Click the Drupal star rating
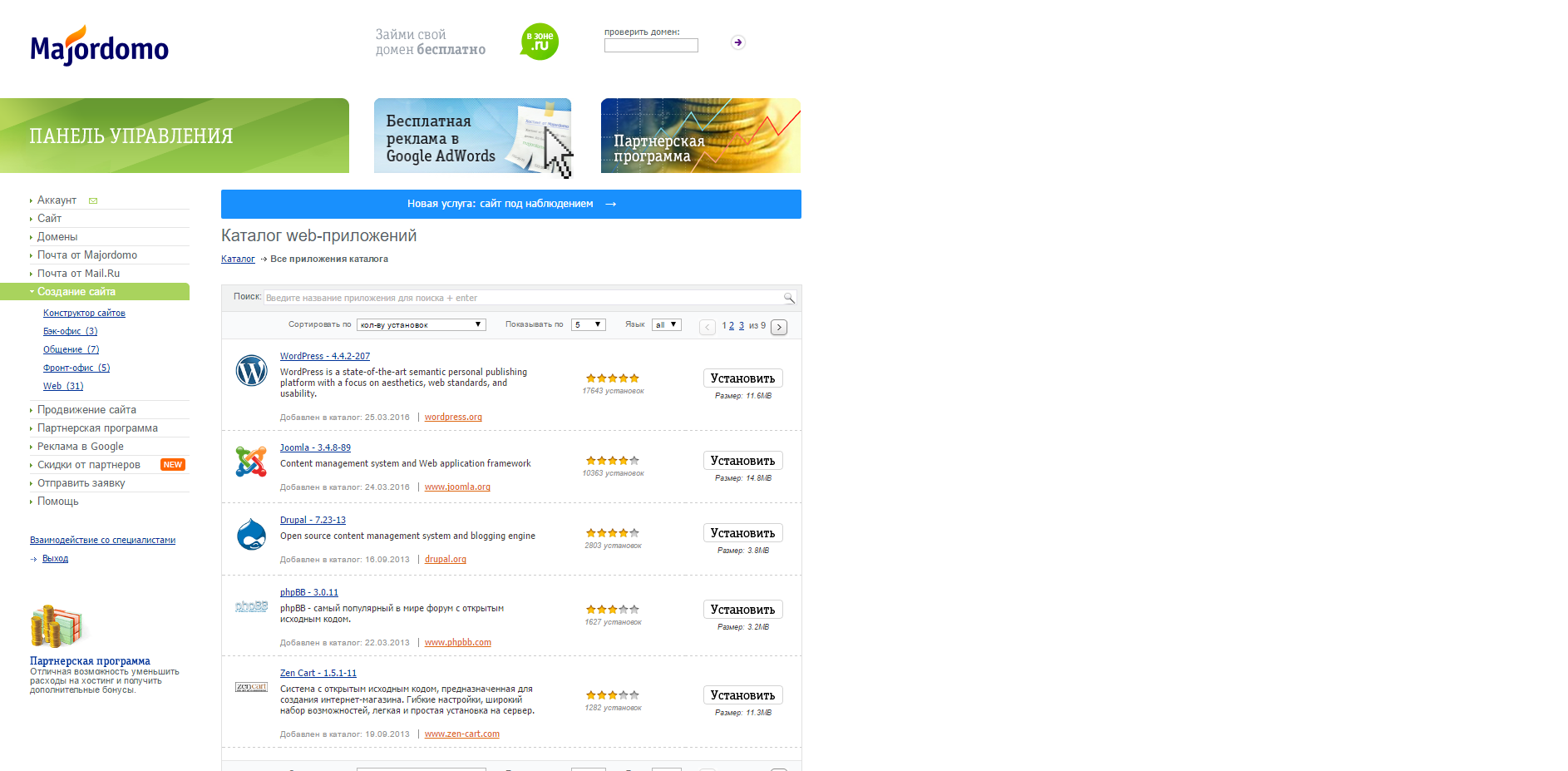1568x771 pixels. 613,533
